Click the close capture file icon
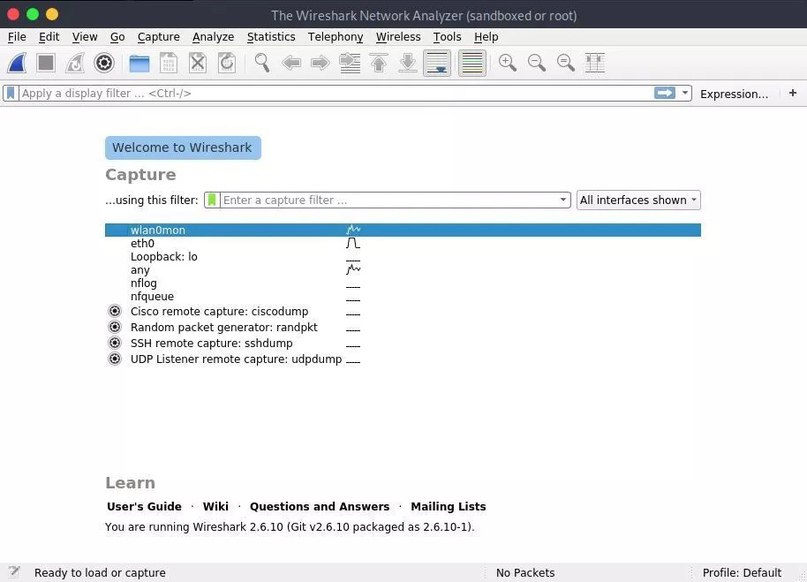 tap(198, 63)
